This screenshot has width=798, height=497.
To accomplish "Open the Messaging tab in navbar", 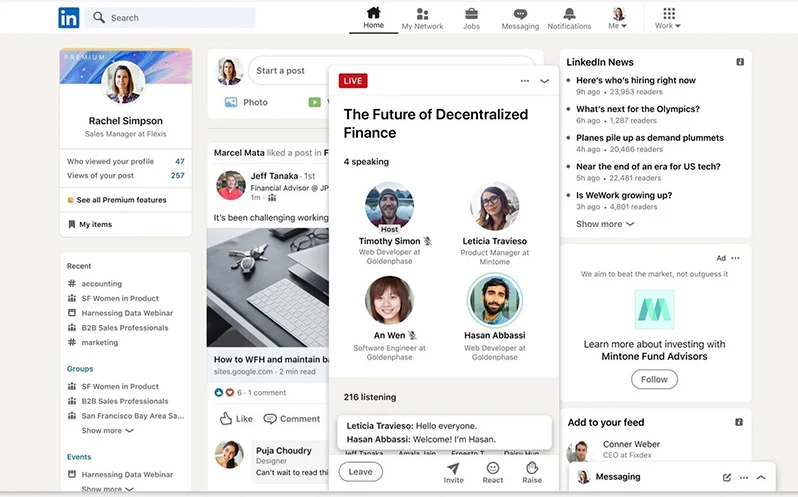I will tap(520, 19).
